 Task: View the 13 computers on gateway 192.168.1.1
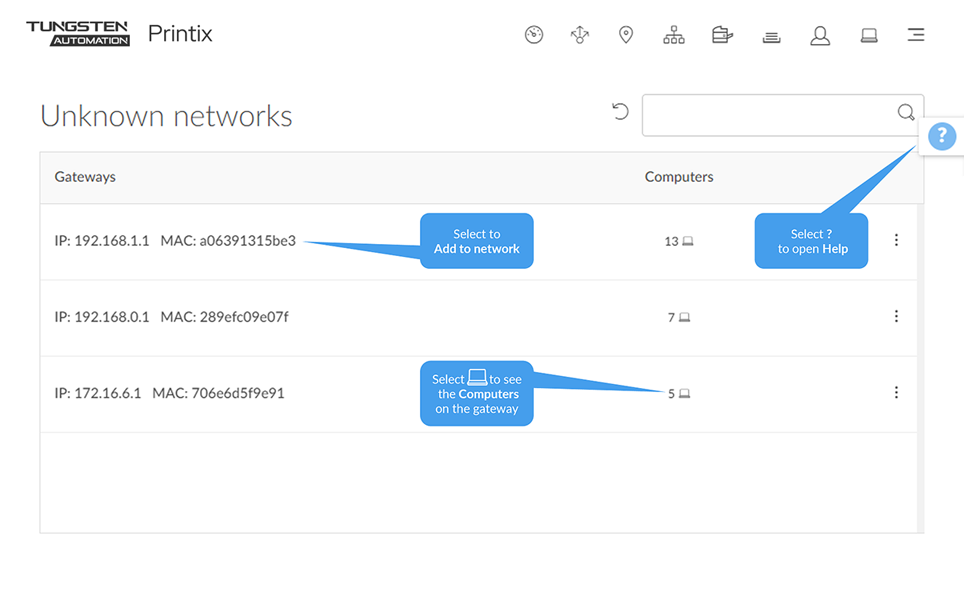(679, 241)
